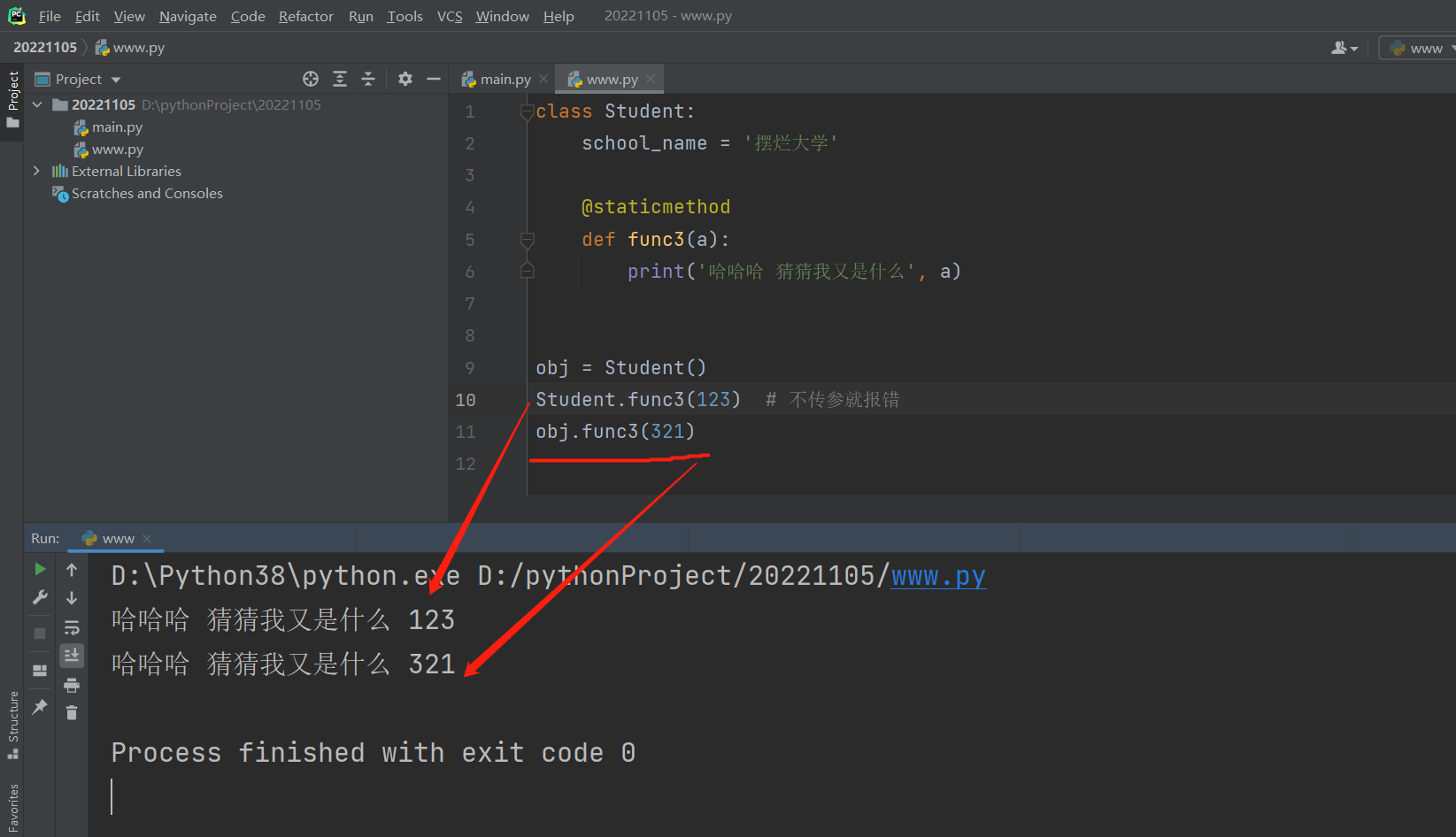Select Scratches and Consoles item
Image resolution: width=1456 pixels, height=837 pixels.
137,193
